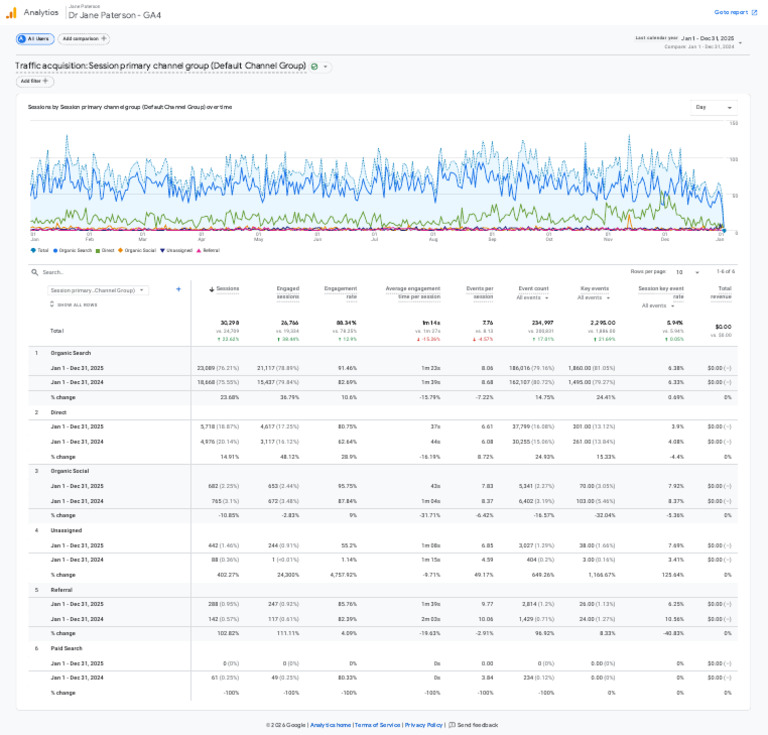Click the Sessions sort arrow icon

[212, 289]
